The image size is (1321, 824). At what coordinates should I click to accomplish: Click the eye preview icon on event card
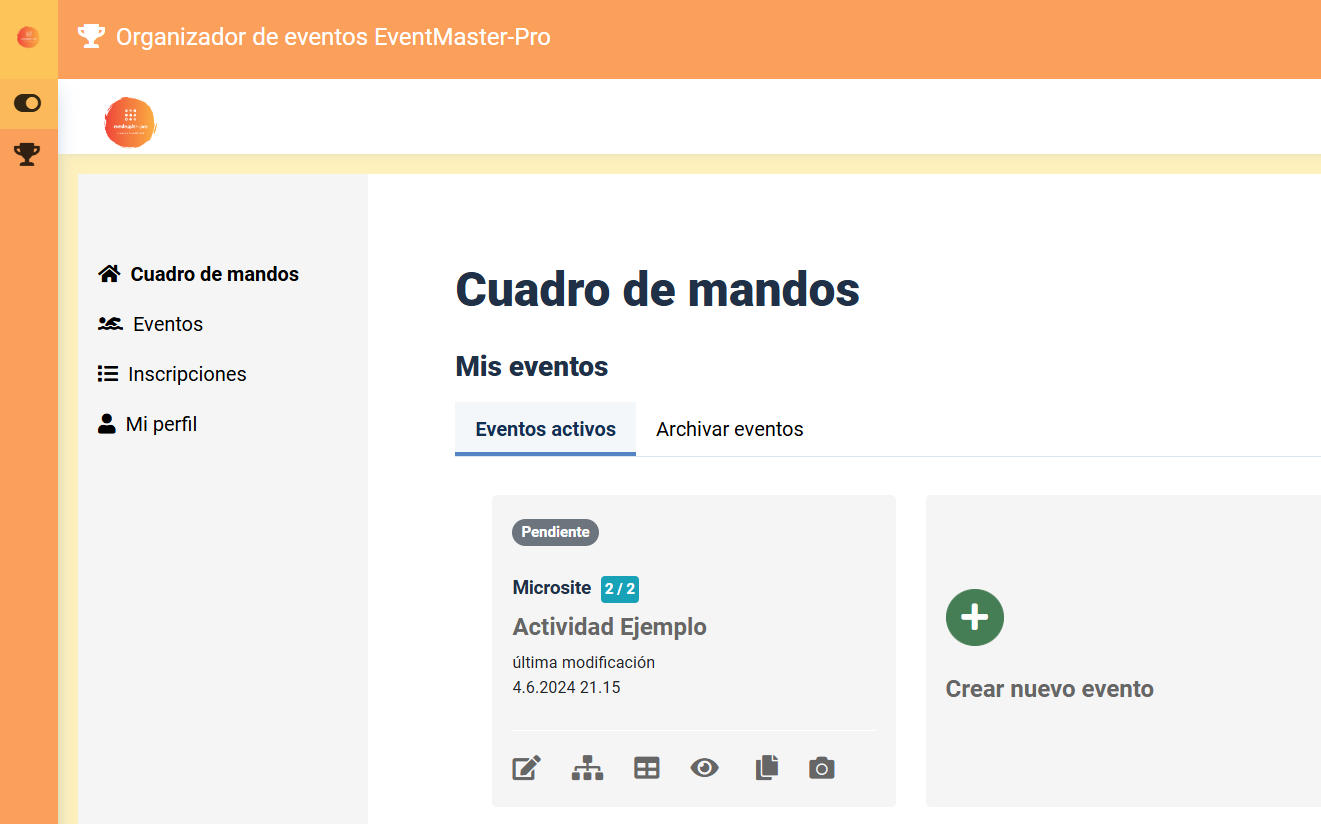tap(705, 768)
